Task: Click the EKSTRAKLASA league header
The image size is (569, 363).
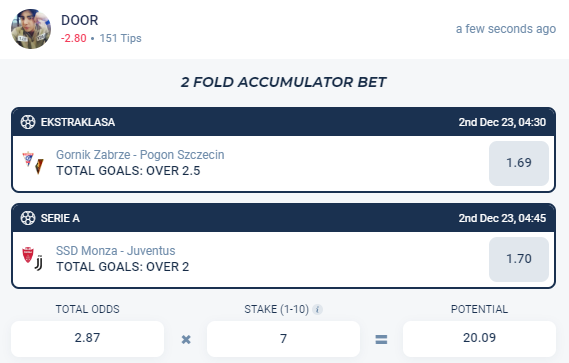Action: [x=283, y=122]
